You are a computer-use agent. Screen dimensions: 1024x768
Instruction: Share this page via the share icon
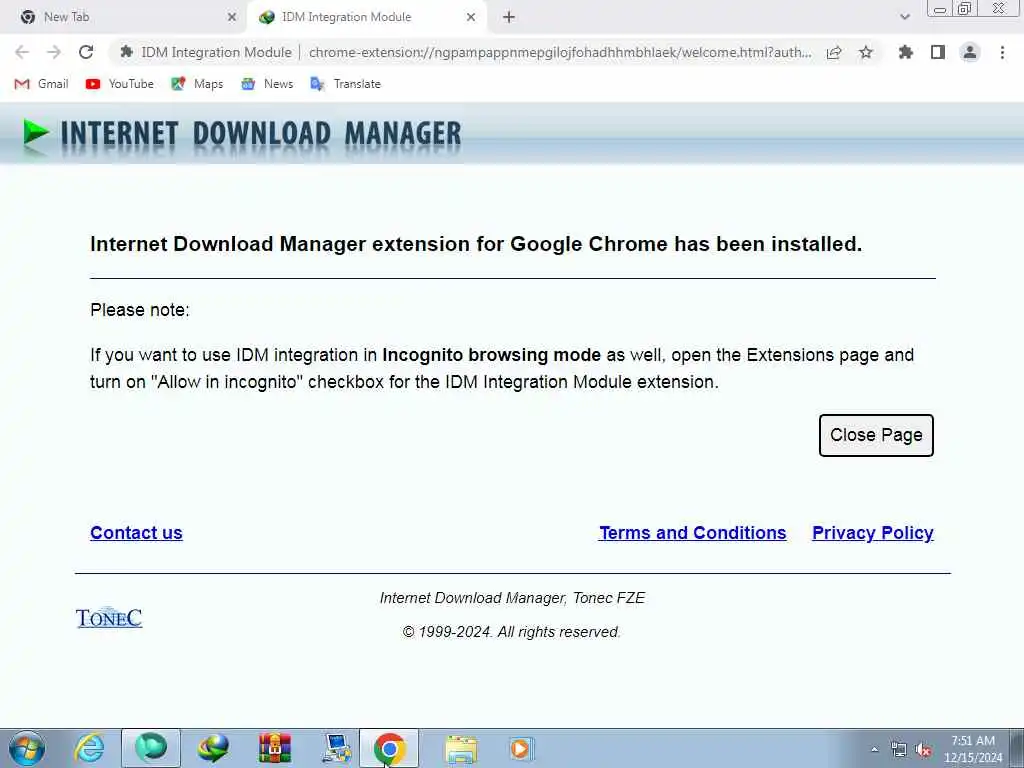[x=834, y=52]
